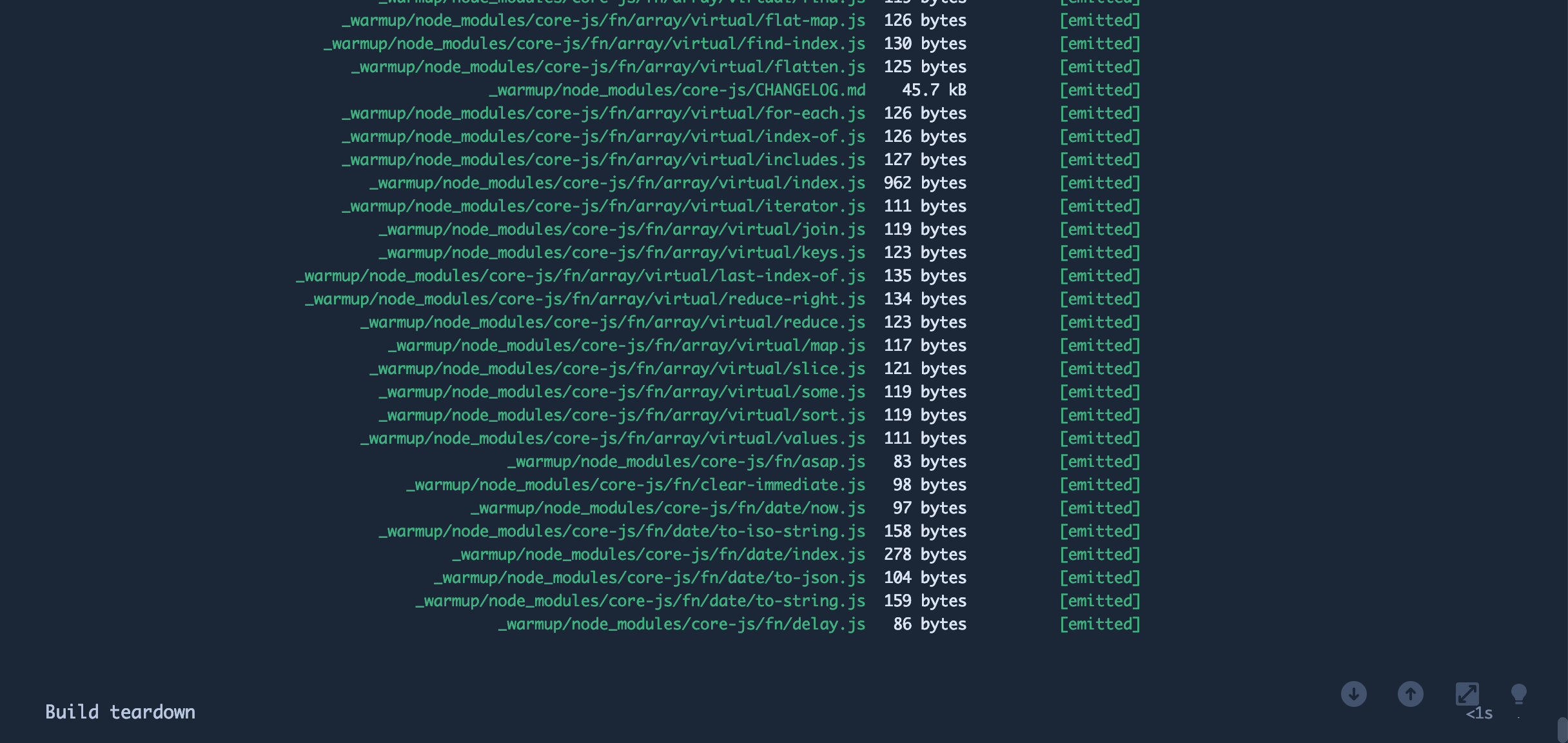
Task: Click the scroll-down arrow icon
Action: 1353,694
